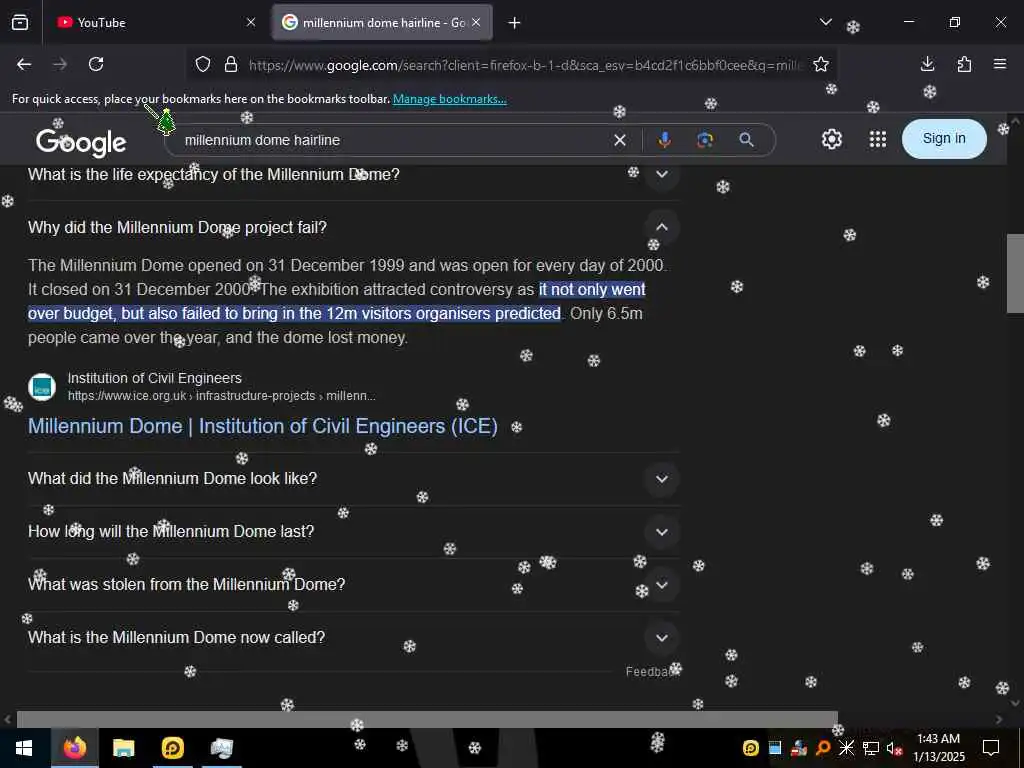Image resolution: width=1024 pixels, height=768 pixels.
Task: View site security padlock info
Action: (231, 64)
